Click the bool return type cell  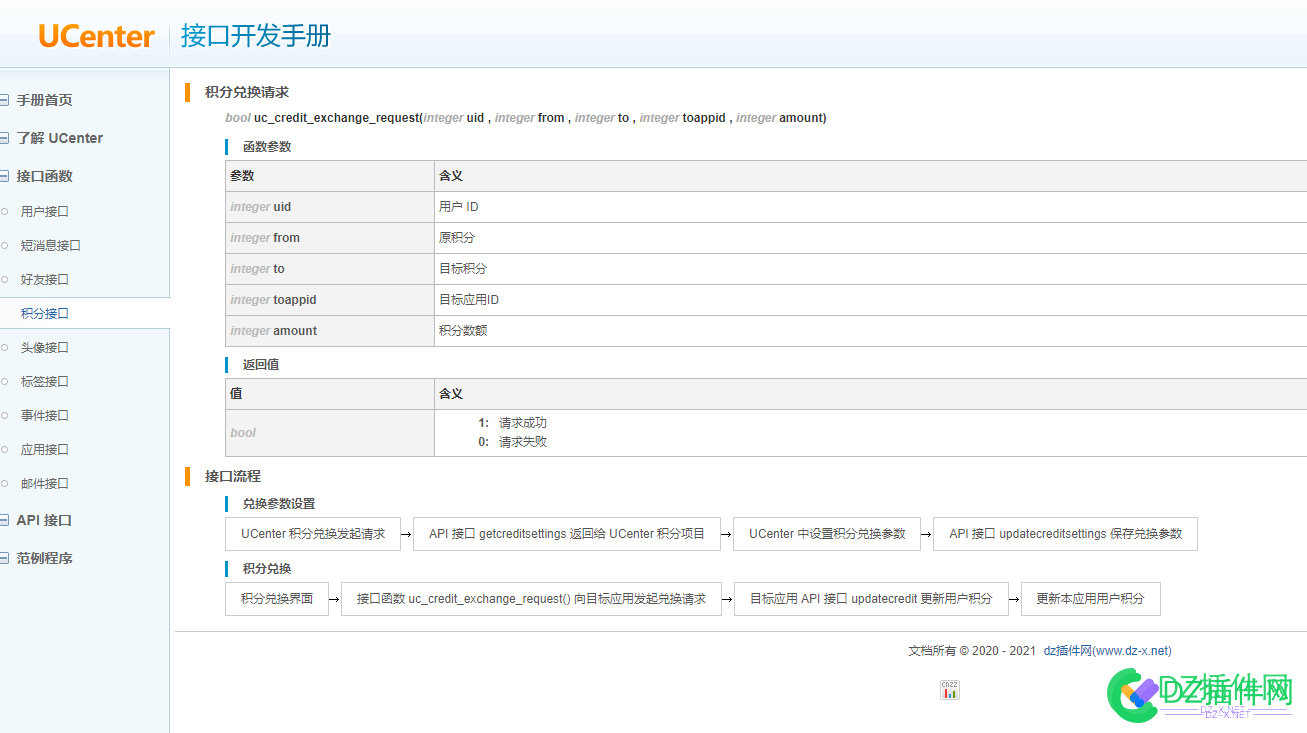[330, 433]
